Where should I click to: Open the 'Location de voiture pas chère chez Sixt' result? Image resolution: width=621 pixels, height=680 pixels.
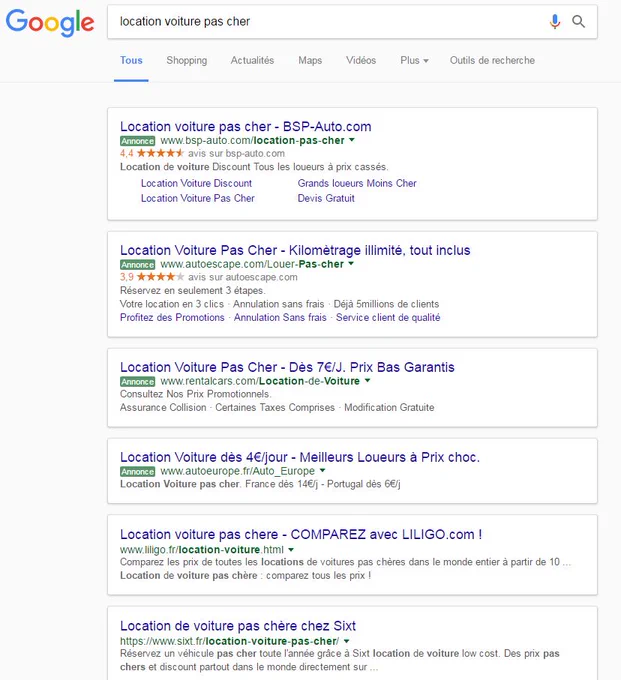pyautogui.click(x=238, y=626)
